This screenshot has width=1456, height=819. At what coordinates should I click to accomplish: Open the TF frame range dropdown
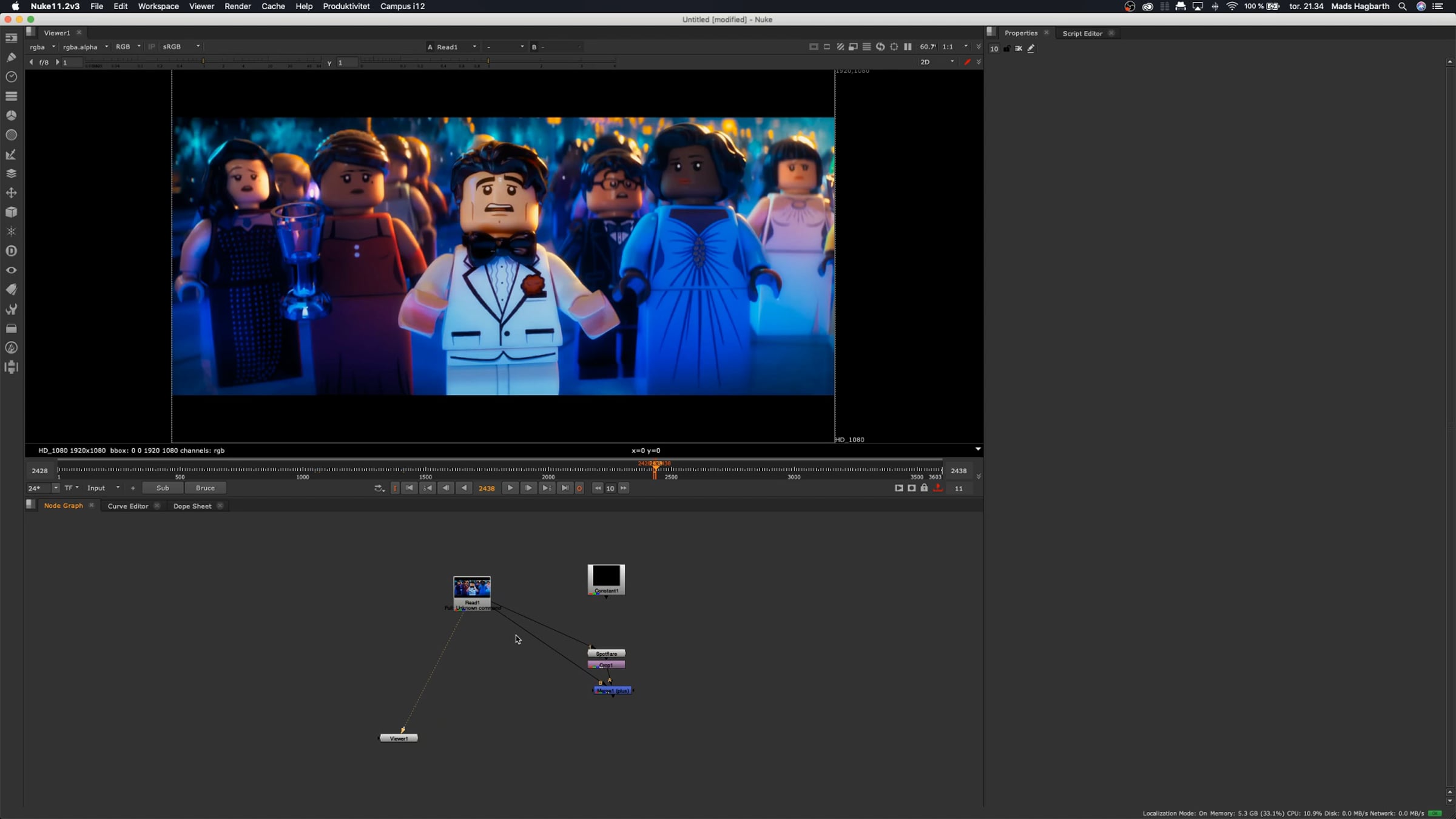point(72,488)
